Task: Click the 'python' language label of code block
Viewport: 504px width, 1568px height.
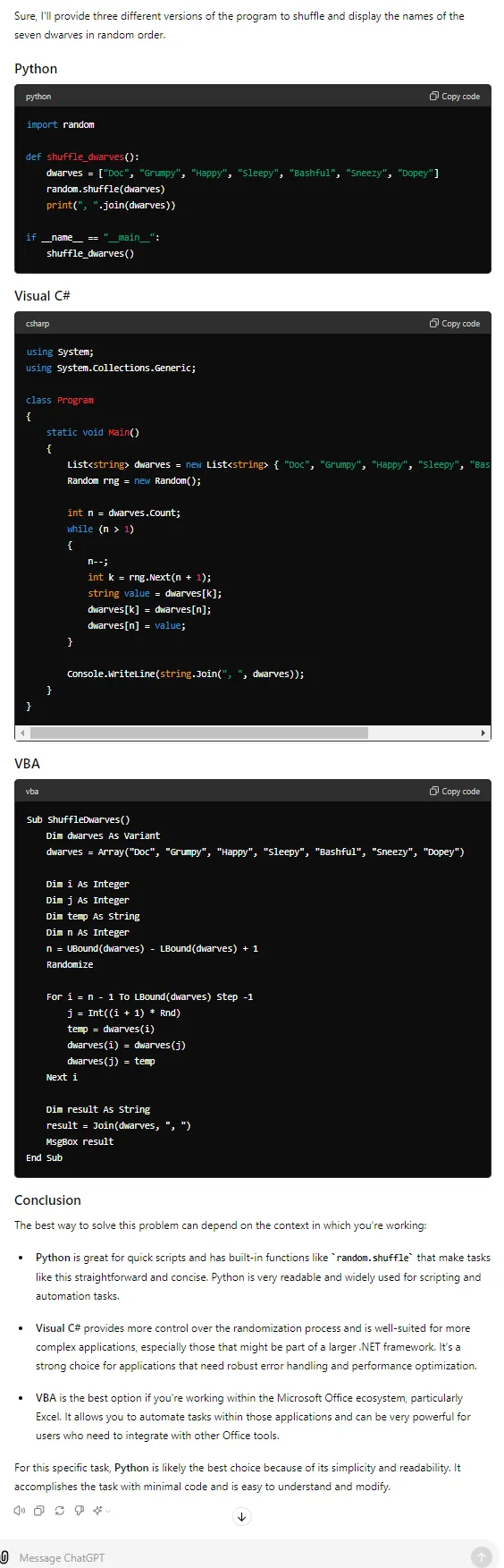Action: point(38,97)
